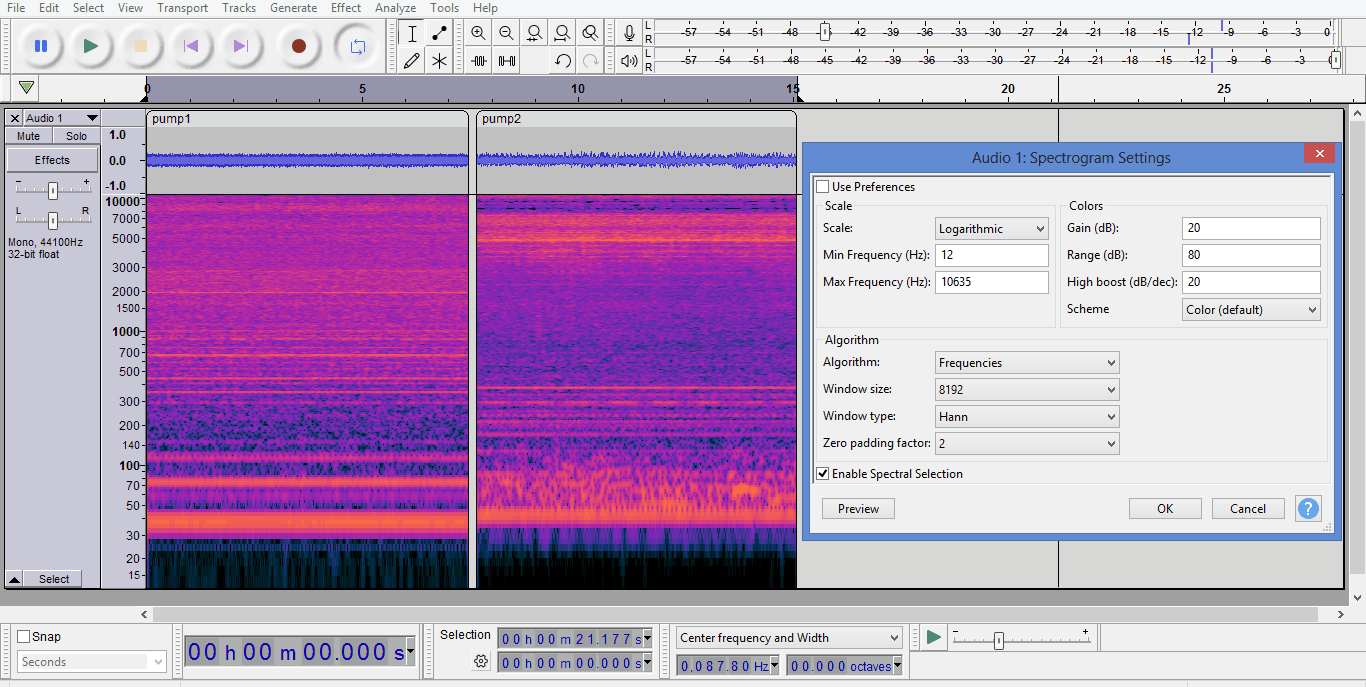
Task: Select the Selection (I-beam) tool
Action: pyautogui.click(x=412, y=33)
